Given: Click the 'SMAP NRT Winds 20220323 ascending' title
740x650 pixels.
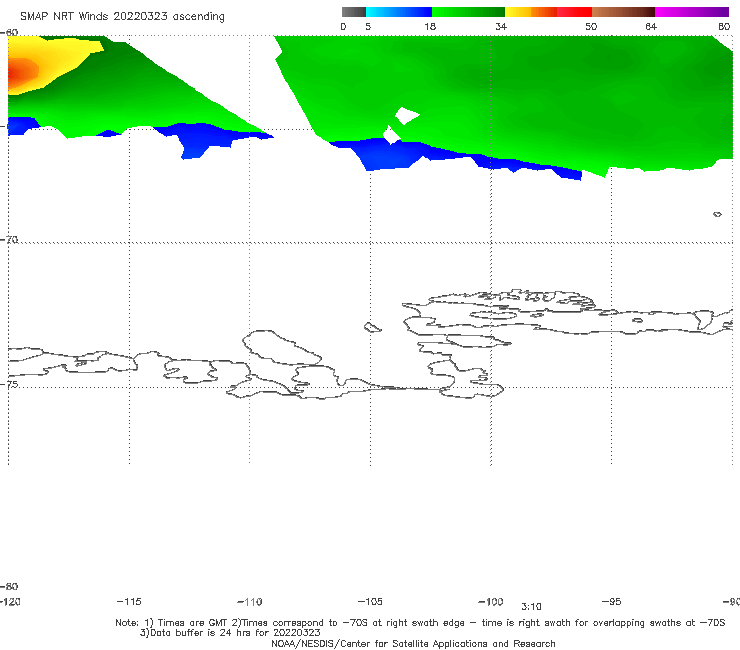Looking at the screenshot, I should (122, 16).
